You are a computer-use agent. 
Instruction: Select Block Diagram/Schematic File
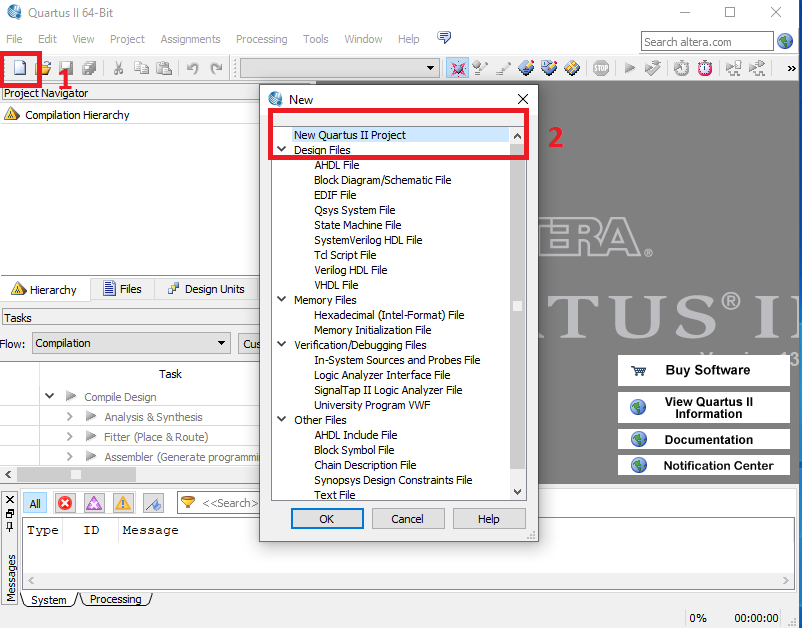tap(383, 180)
